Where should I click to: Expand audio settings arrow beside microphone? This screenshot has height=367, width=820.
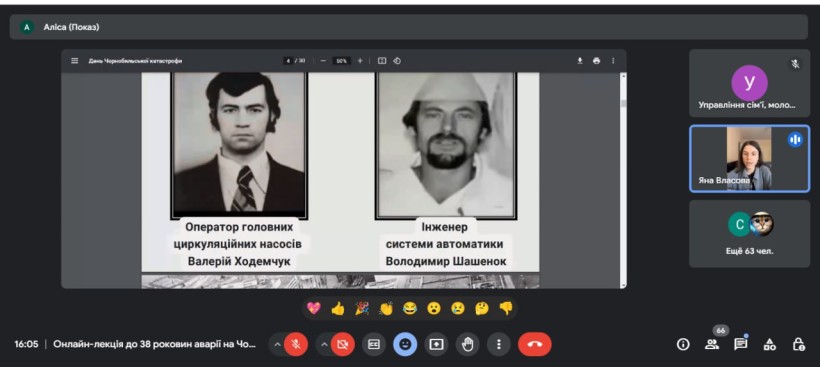coord(277,345)
